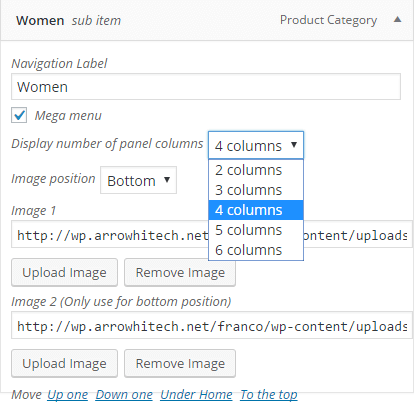
Task: Remove the Image 1 picture
Action: tap(180, 272)
